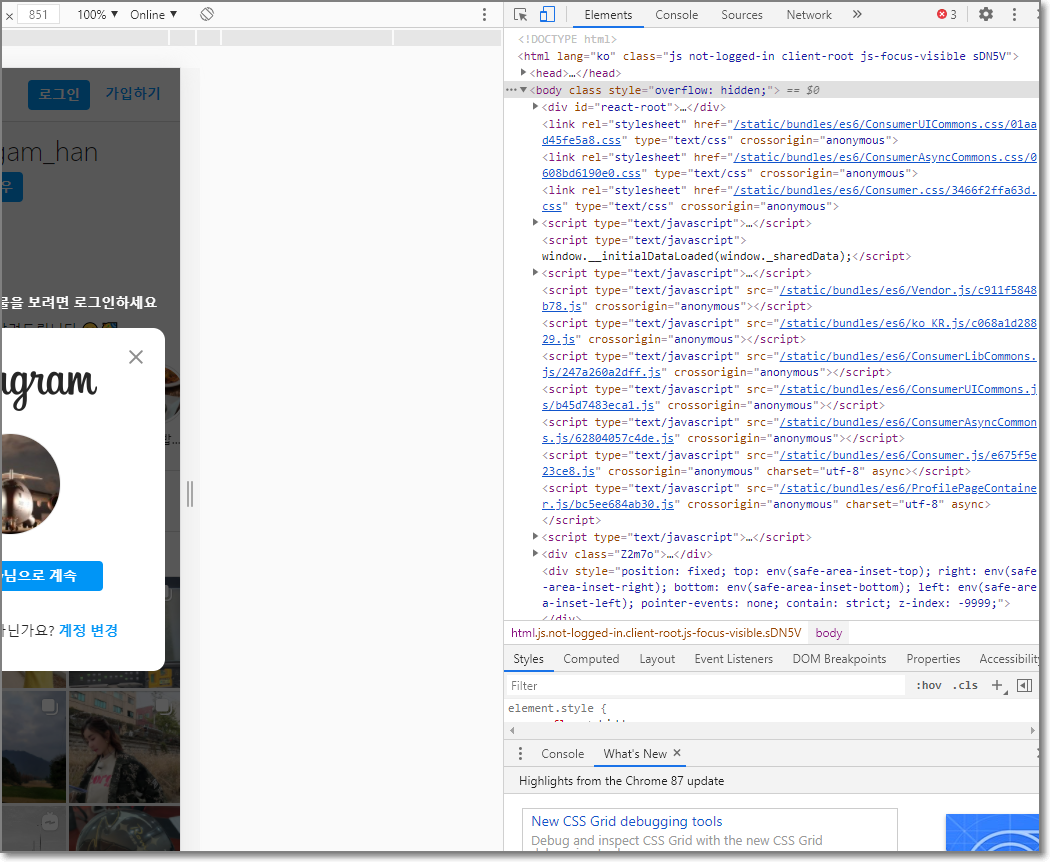
Task: Switch to the Console tab
Action: pos(676,15)
